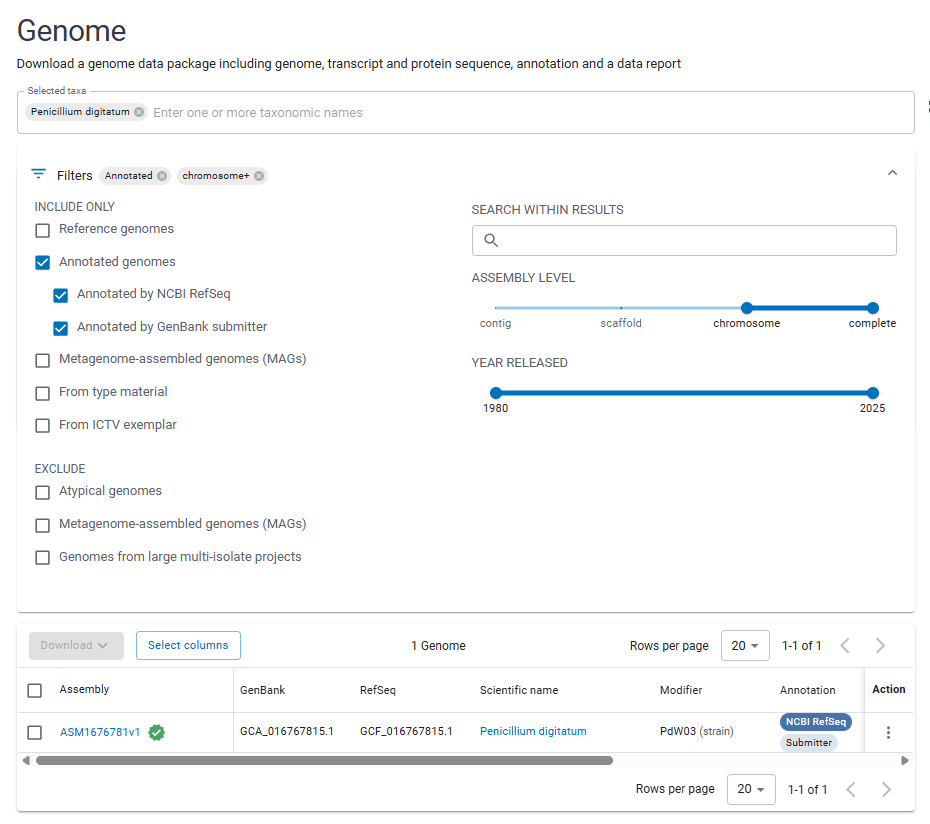Check the From type material option
This screenshot has height=824, width=930.
[x=42, y=393]
